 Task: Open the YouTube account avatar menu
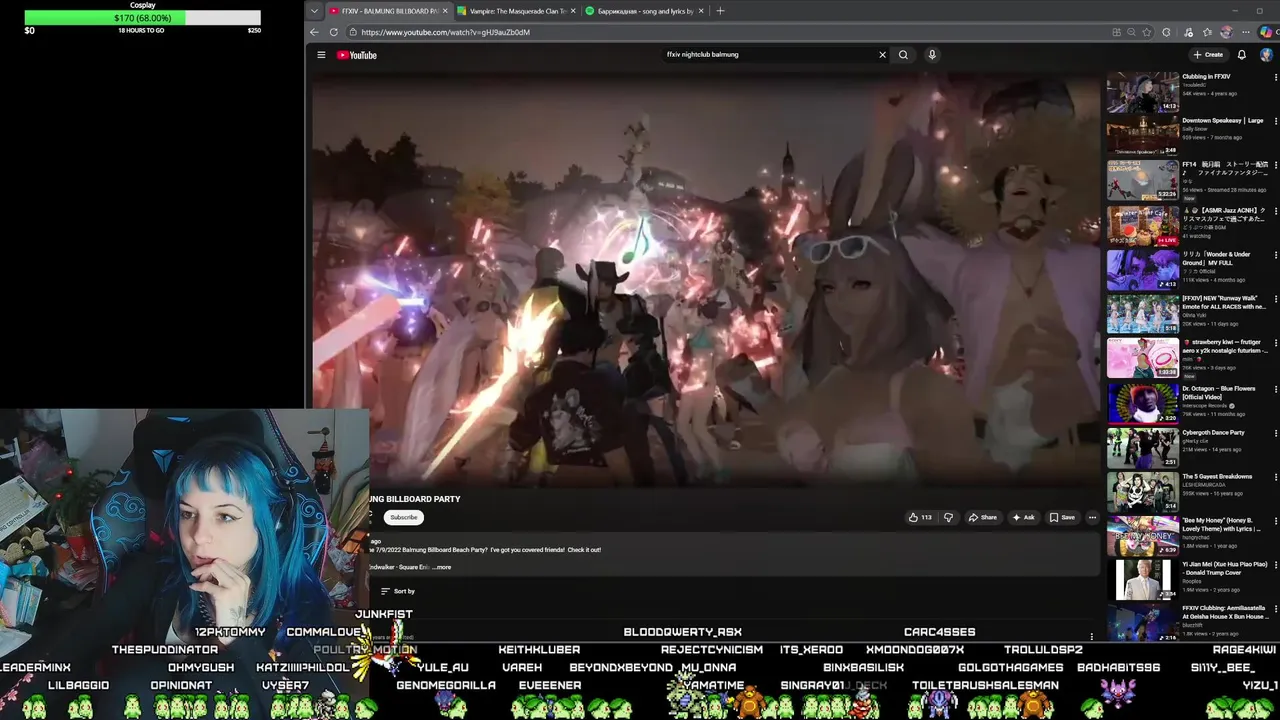[1266, 55]
